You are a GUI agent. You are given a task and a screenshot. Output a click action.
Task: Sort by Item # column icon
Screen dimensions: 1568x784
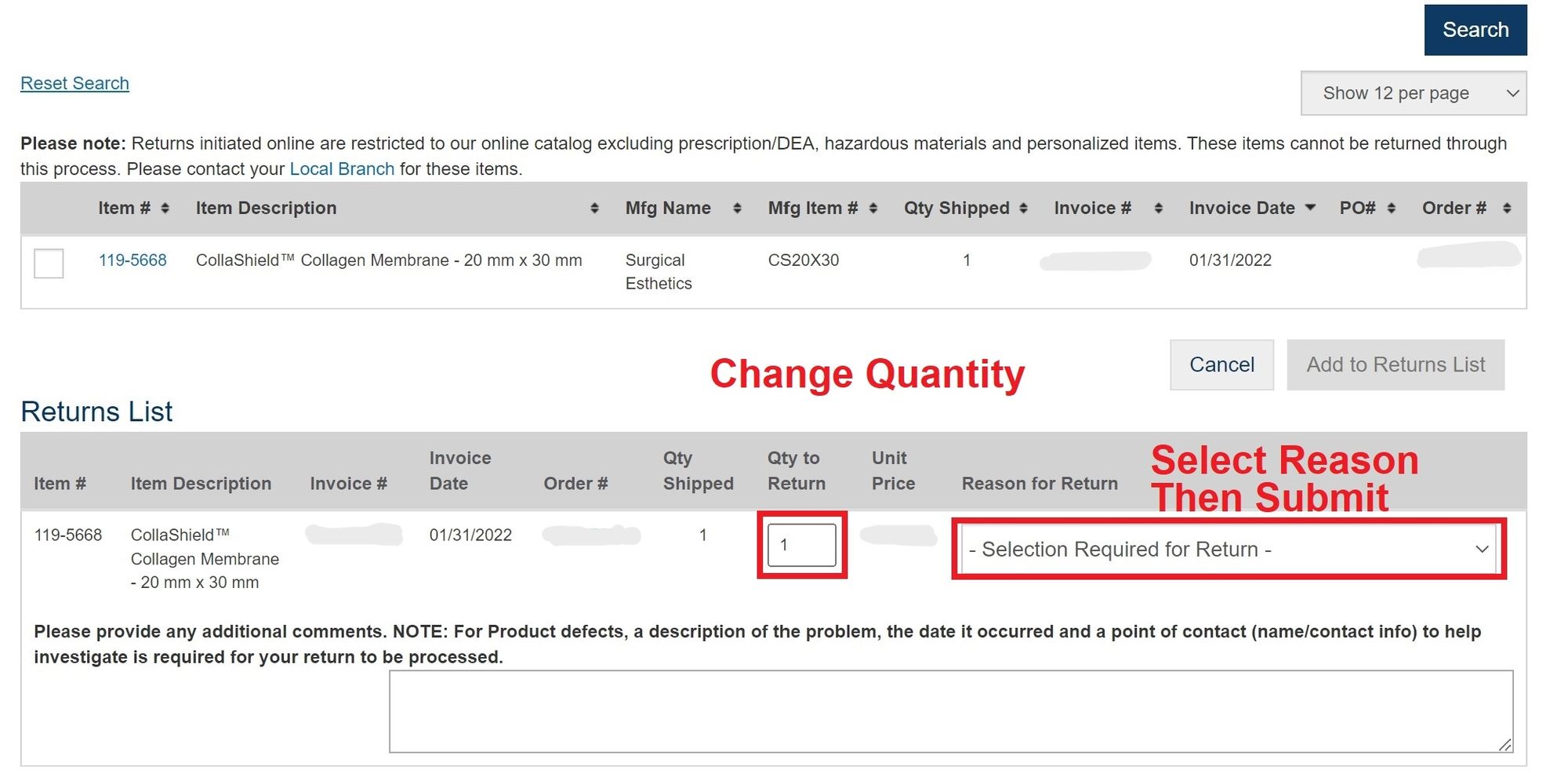pyautogui.click(x=165, y=208)
